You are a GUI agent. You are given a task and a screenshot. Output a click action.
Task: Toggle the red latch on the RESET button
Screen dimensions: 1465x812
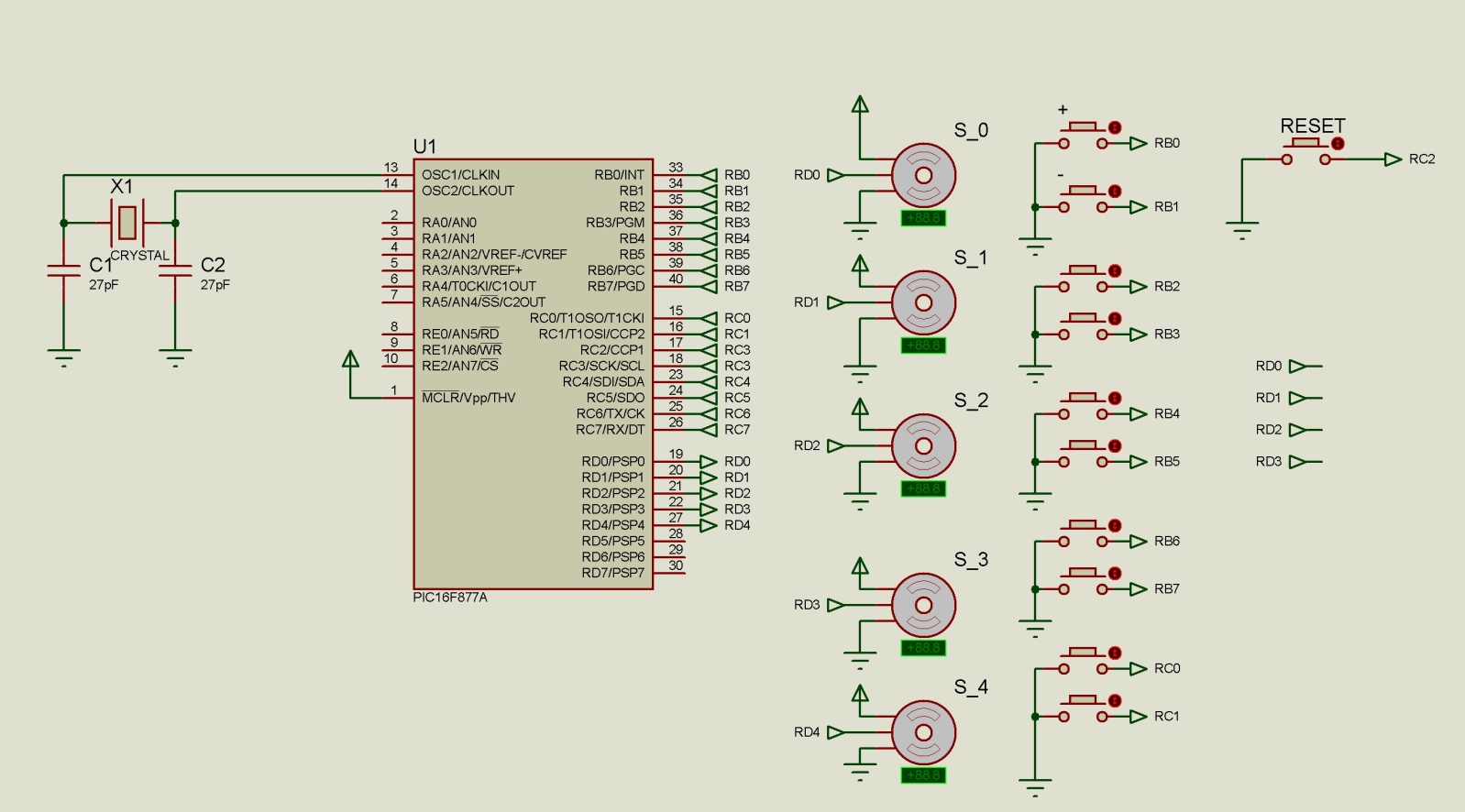pos(1338,144)
